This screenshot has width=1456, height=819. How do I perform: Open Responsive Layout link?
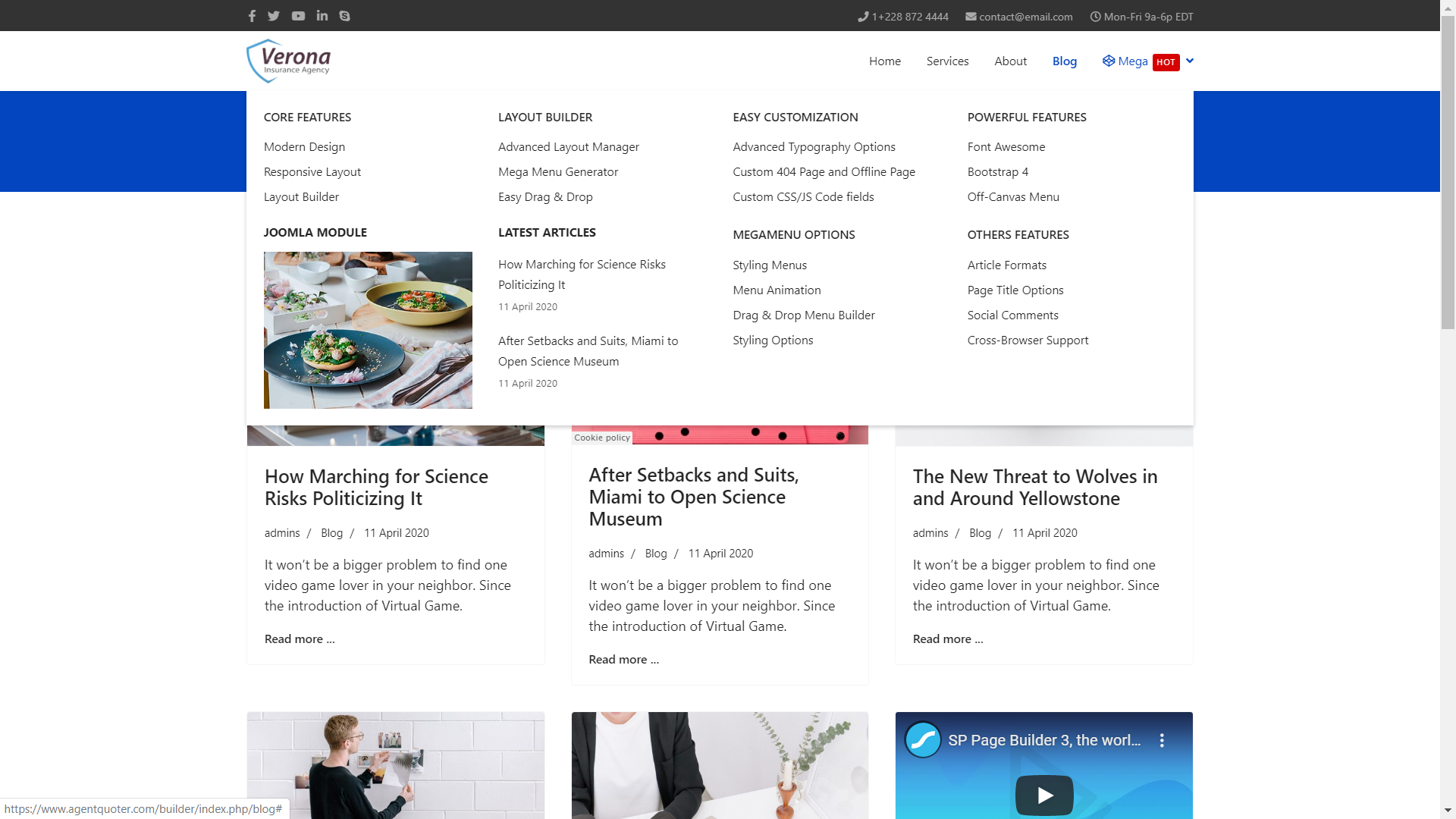[312, 172]
